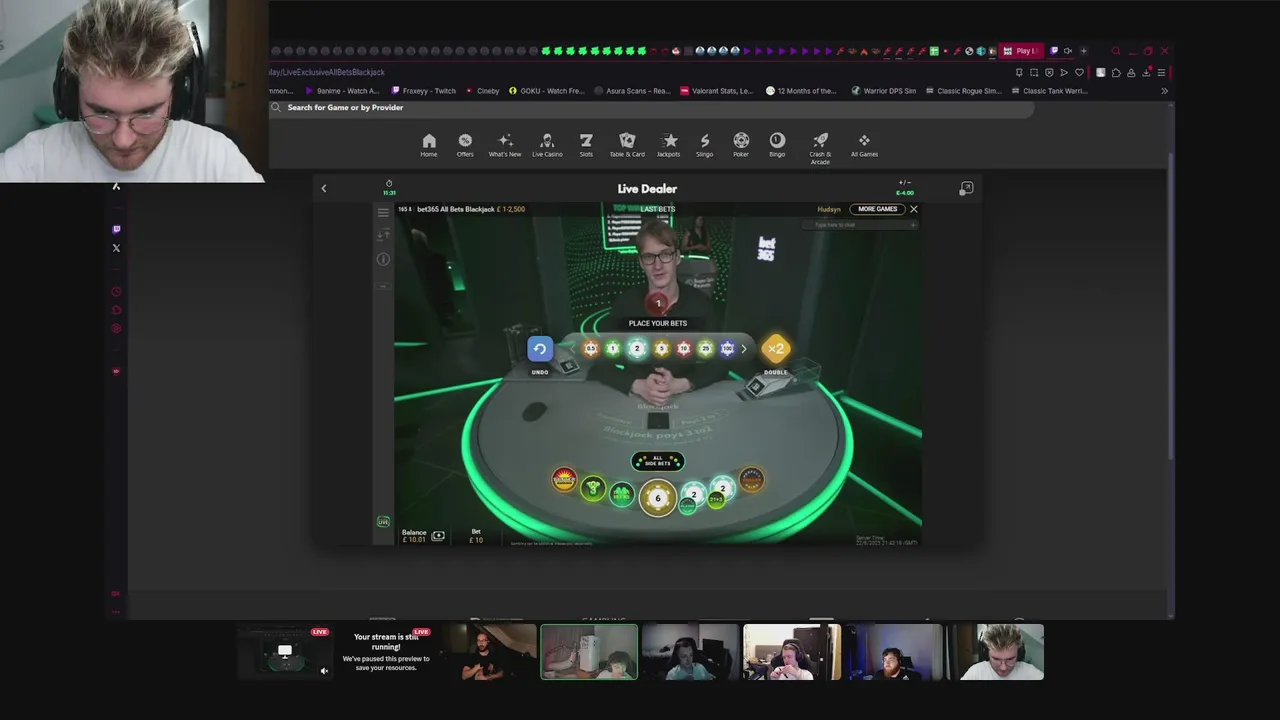Open the 9anime bookmark
This screenshot has width=1280, height=720.
point(341,91)
